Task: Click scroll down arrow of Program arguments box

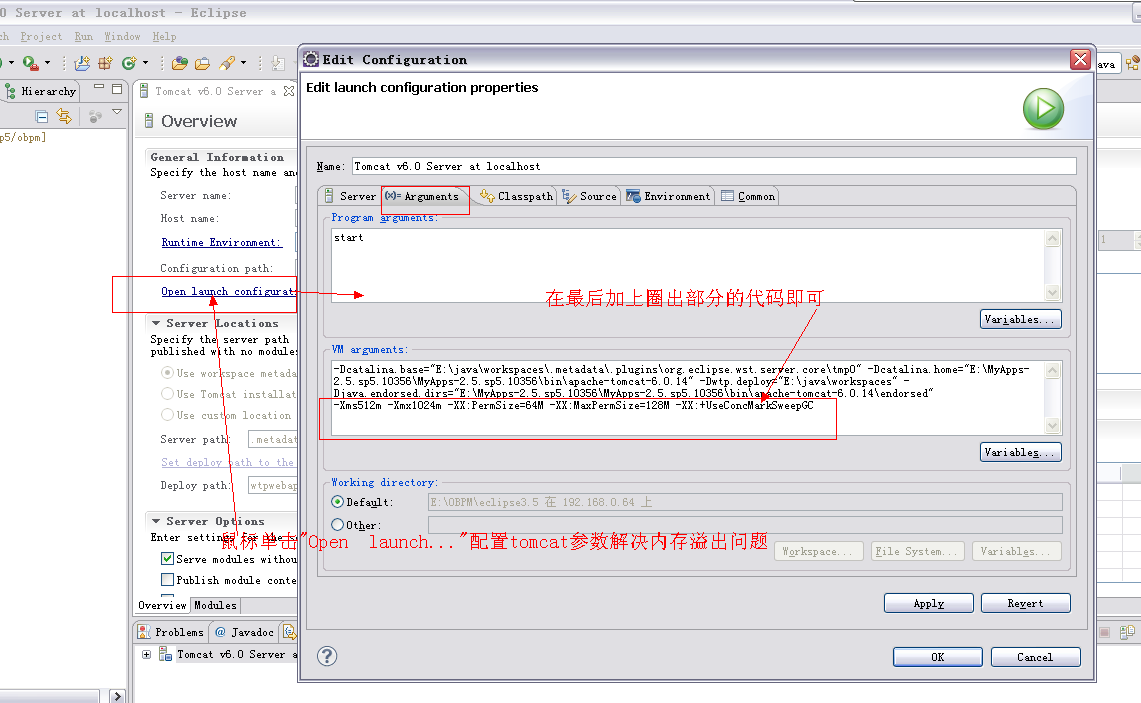Action: pos(1052,293)
